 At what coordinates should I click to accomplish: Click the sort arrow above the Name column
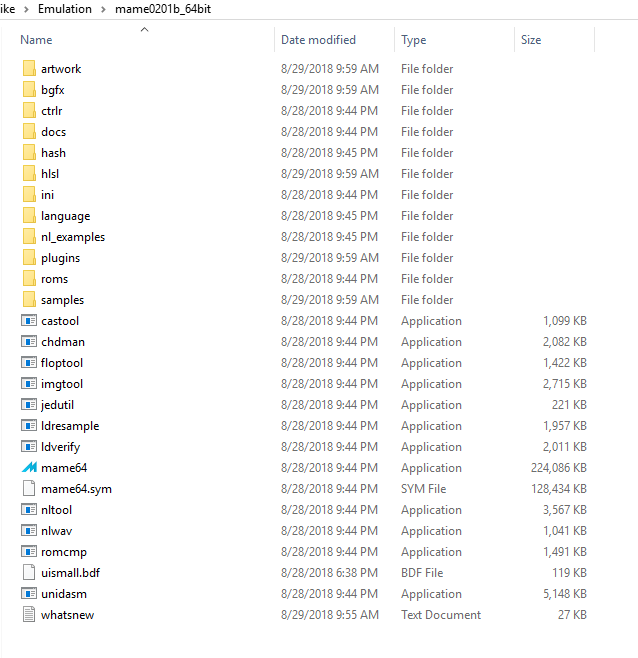[x=144, y=29]
